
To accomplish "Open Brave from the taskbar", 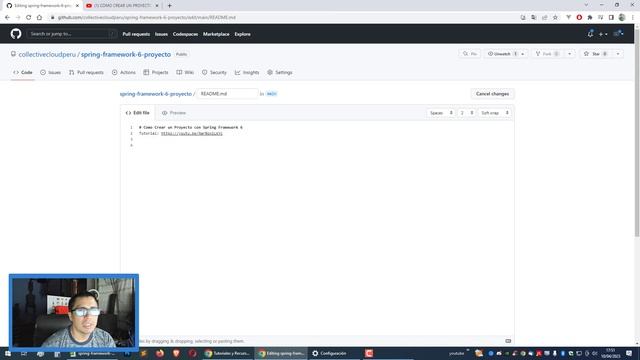I will (x=176, y=353).
